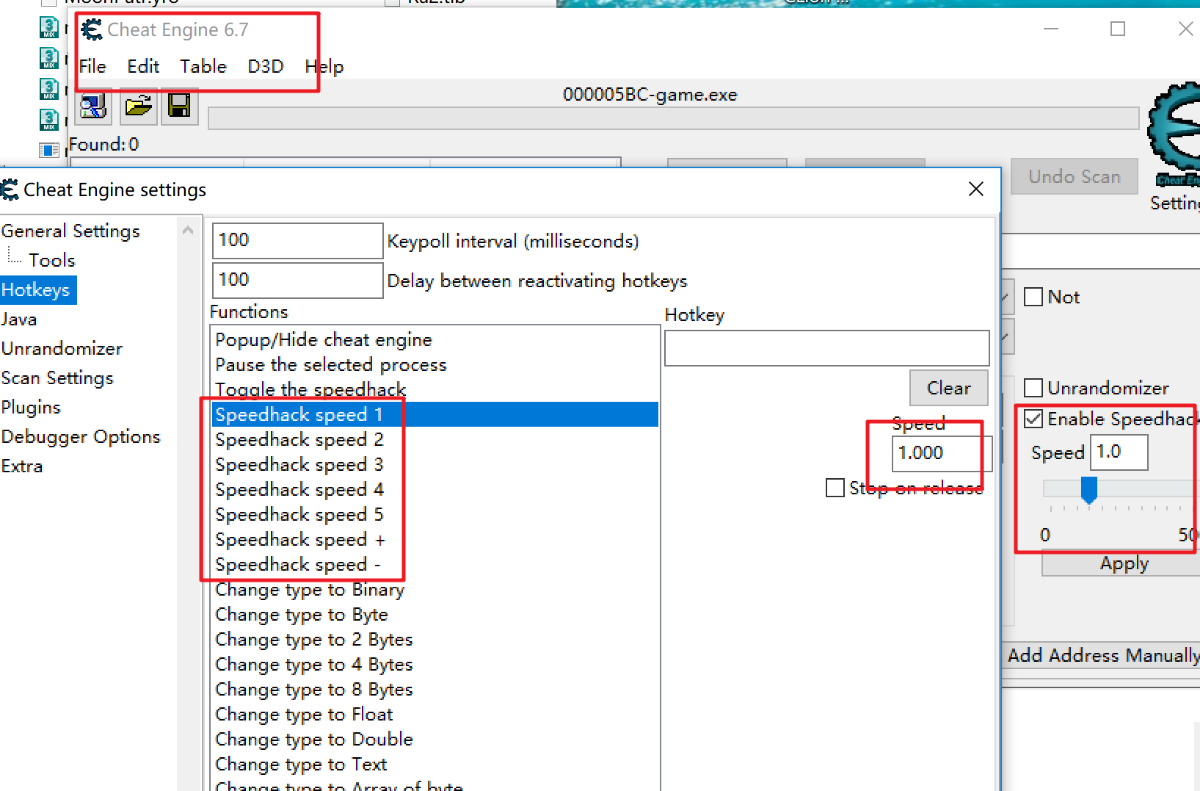Click Add Address Manually button
This screenshot has height=791, width=1200.
click(x=1102, y=656)
